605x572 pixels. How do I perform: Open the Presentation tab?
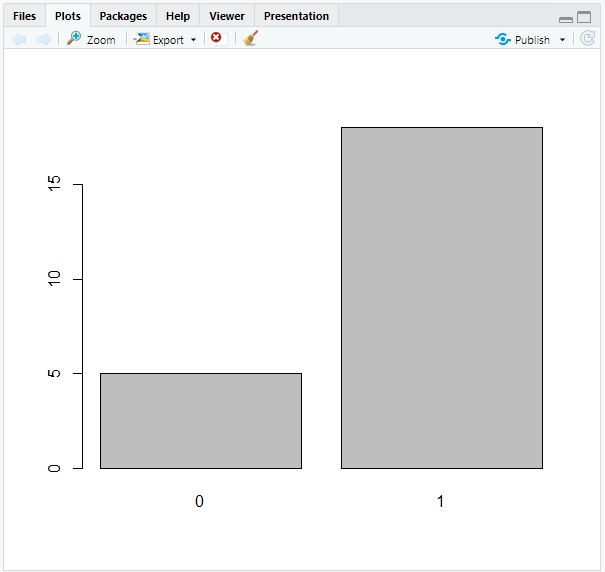(x=296, y=16)
